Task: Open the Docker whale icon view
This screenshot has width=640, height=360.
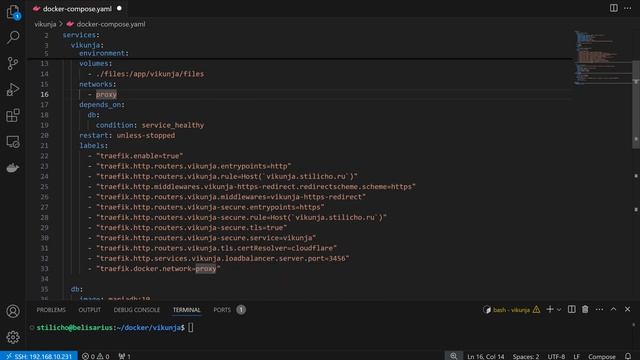Action: [x=13, y=168]
